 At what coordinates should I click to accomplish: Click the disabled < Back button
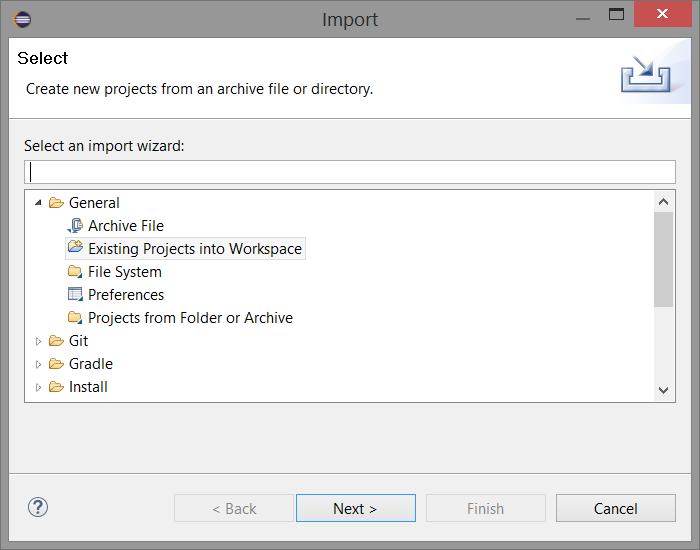234,508
